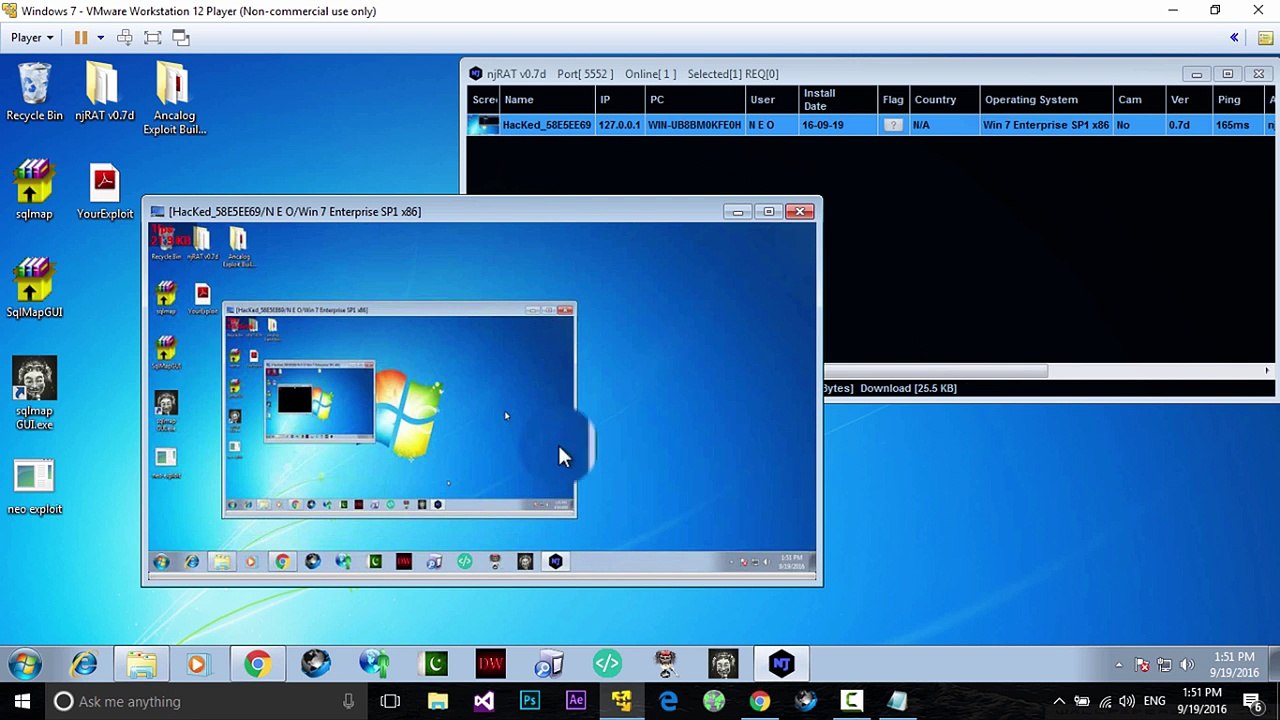Launch sqlmap GUI.exe desktop icon
This screenshot has height=720, width=1280.
34,393
